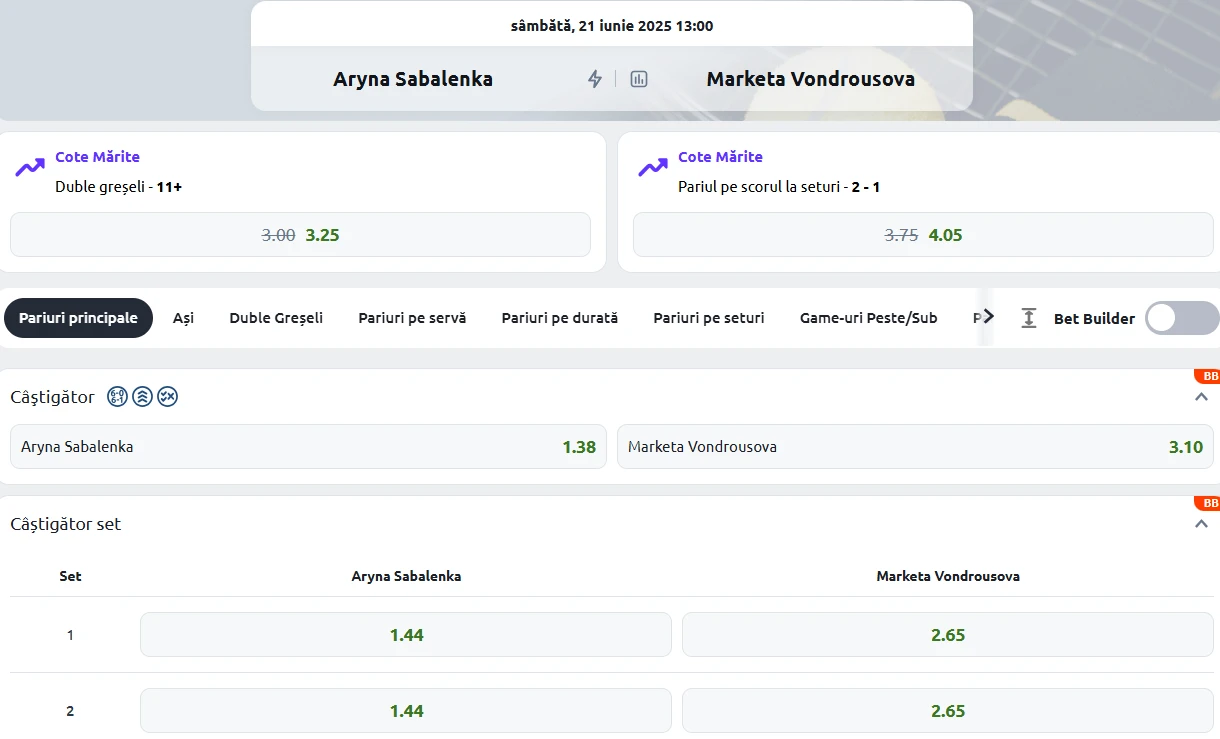Click the match date sâmbătă, 21 iunie 2025 13:00
This screenshot has width=1220, height=739.
pos(612,26)
